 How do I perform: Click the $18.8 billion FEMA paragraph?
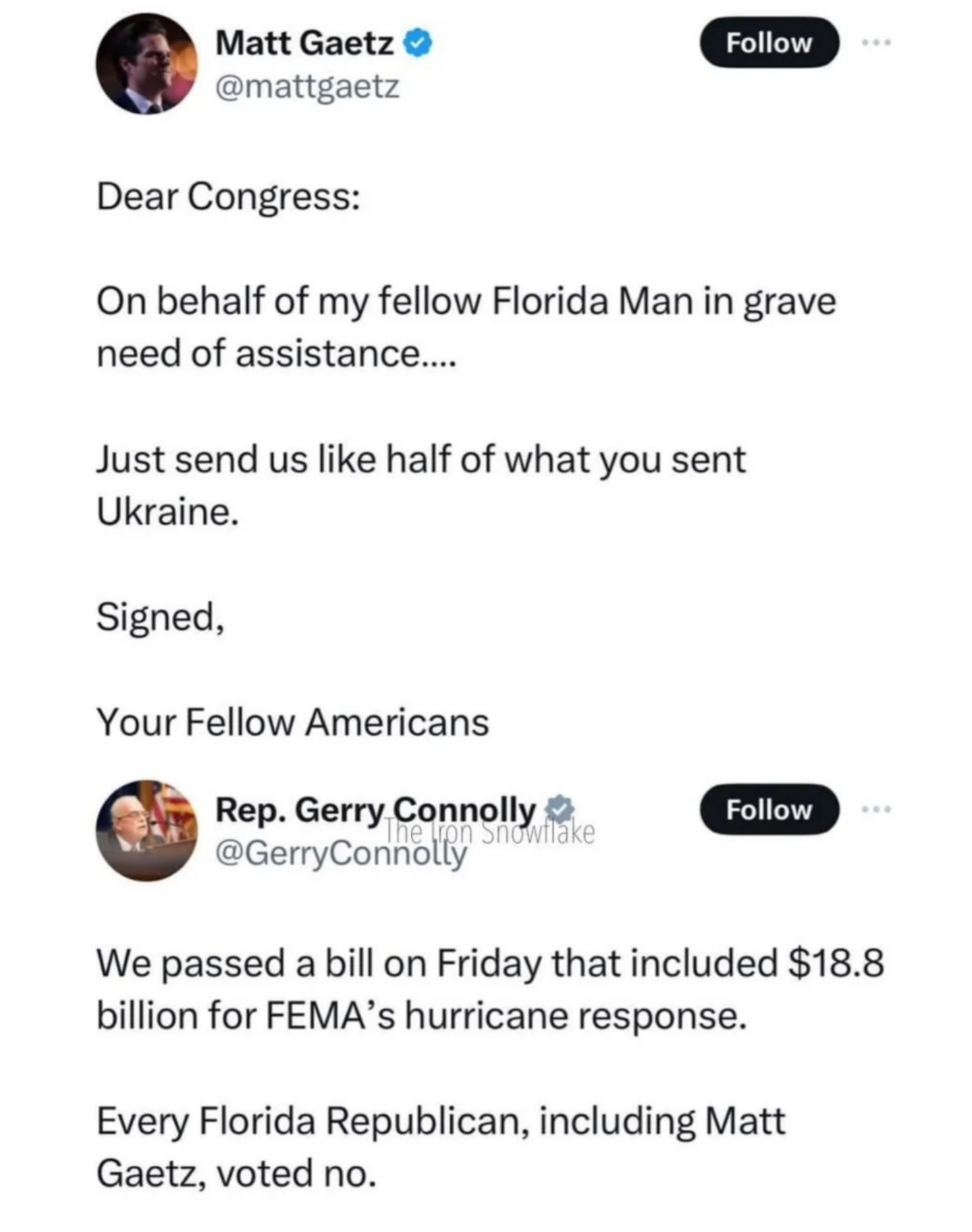click(x=489, y=988)
